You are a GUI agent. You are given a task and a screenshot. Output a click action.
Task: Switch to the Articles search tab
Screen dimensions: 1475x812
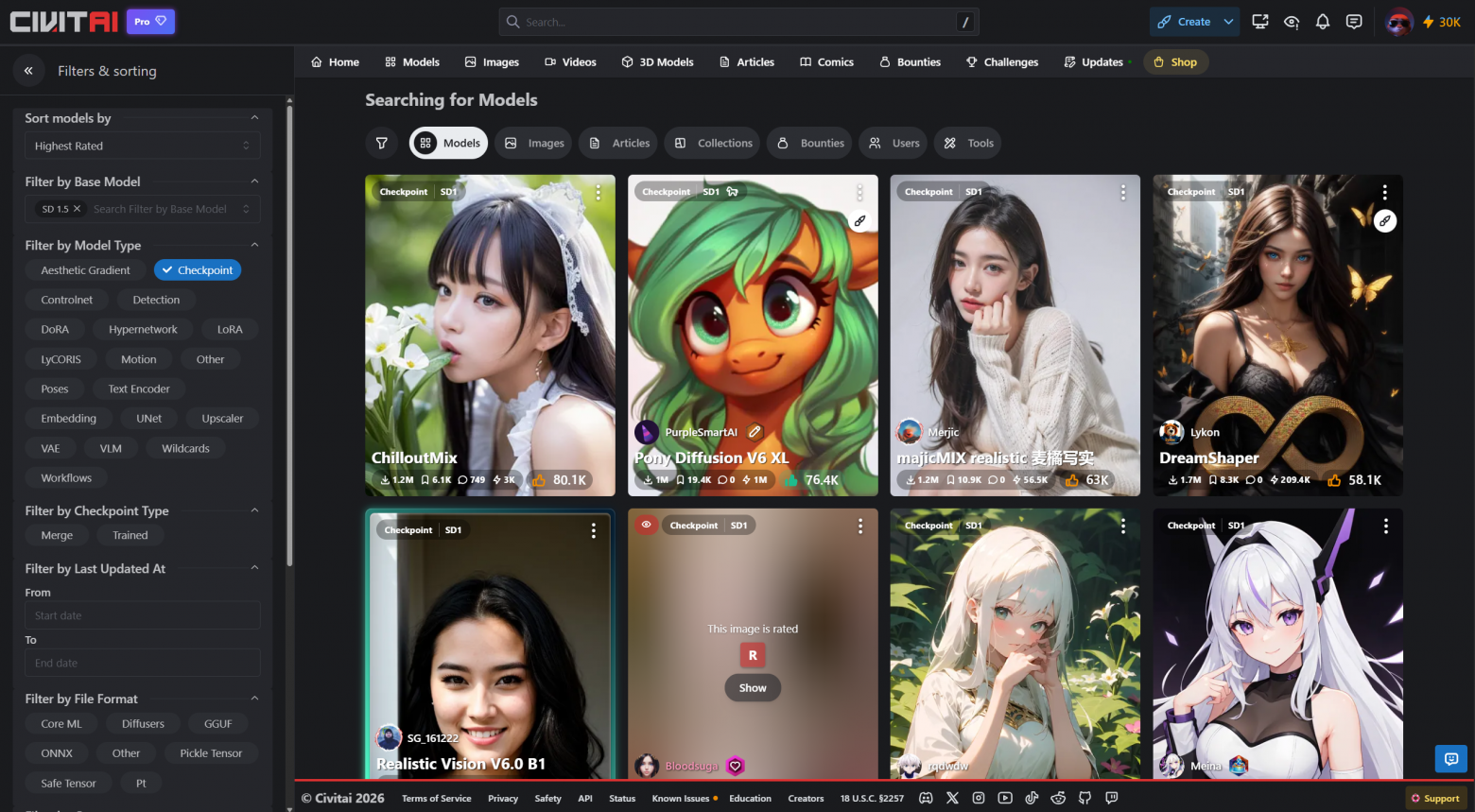pos(619,143)
